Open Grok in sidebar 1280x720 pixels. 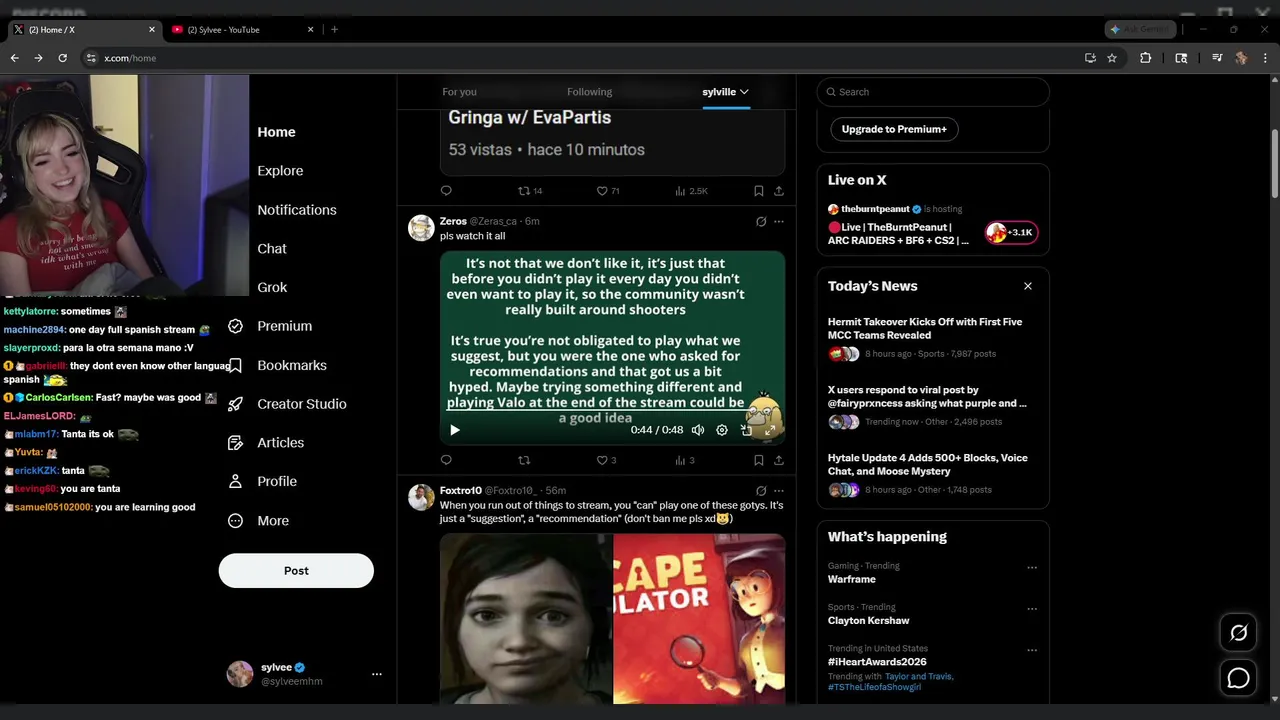(272, 287)
